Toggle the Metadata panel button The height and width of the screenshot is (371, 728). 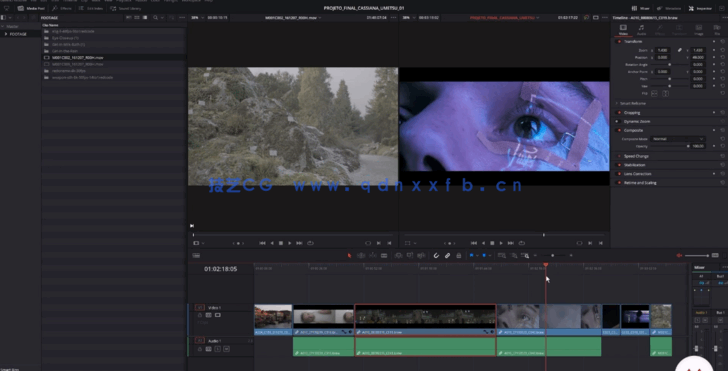tap(669, 8)
